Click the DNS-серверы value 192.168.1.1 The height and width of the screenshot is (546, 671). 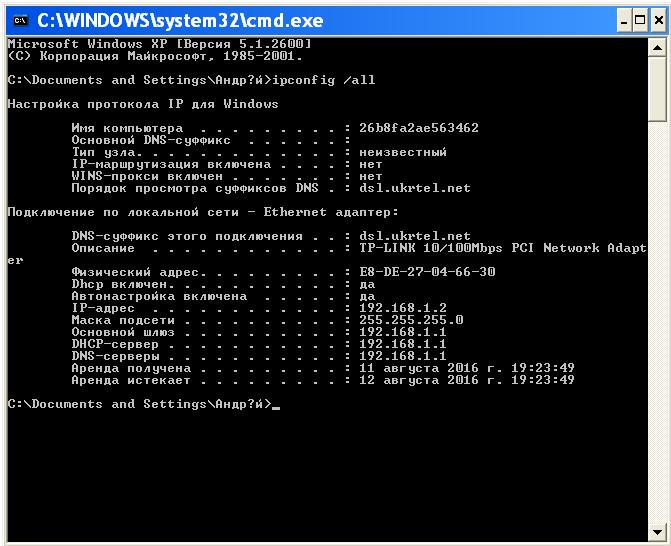coord(402,356)
